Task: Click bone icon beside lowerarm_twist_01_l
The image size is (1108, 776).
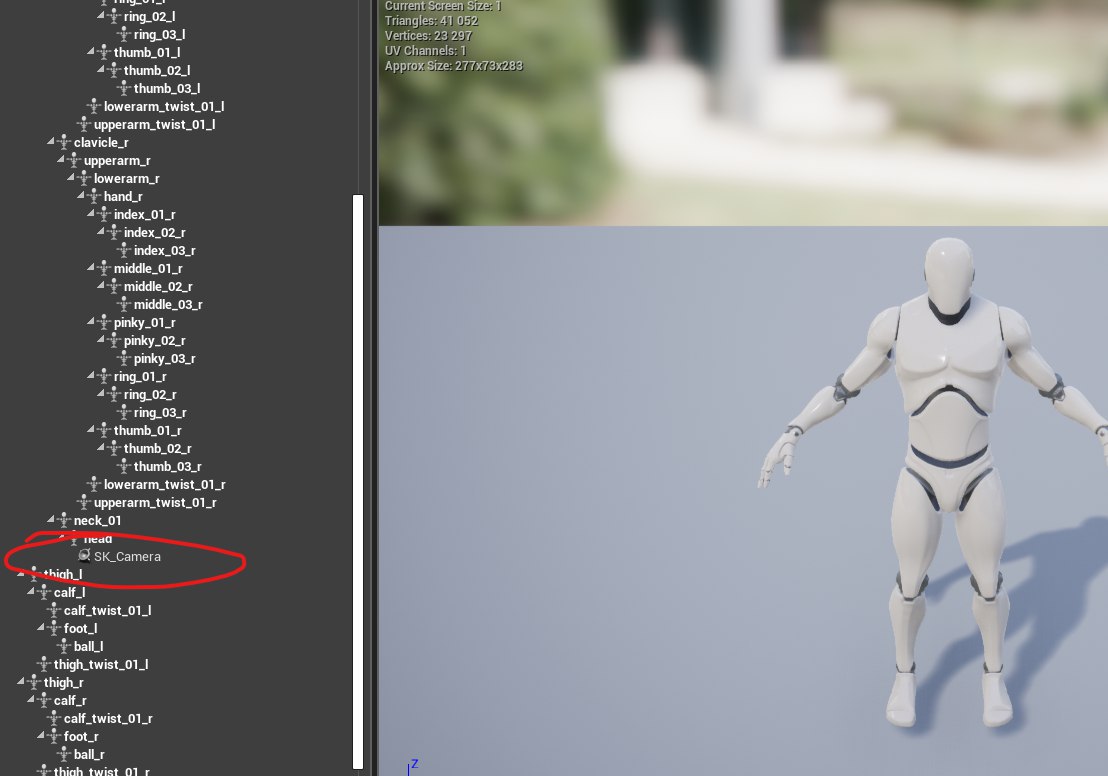Action: [95, 106]
